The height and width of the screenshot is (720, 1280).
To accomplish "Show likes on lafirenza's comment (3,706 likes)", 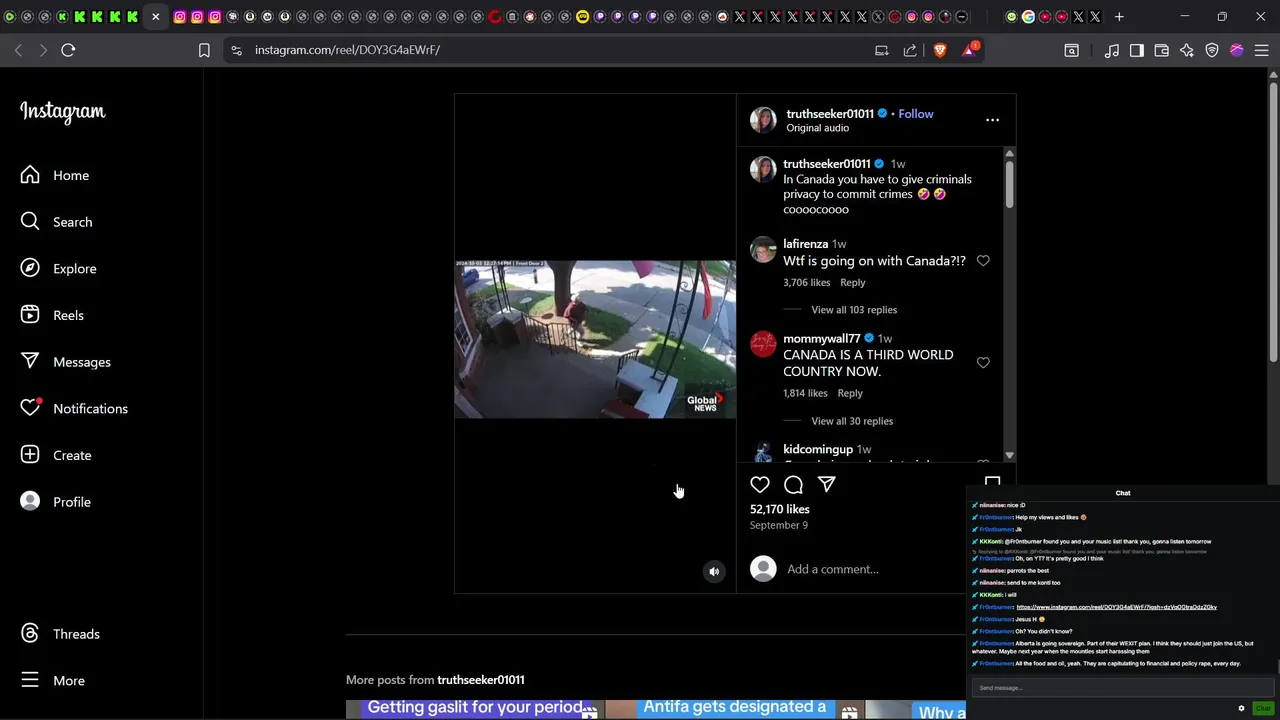I will coord(807,283).
